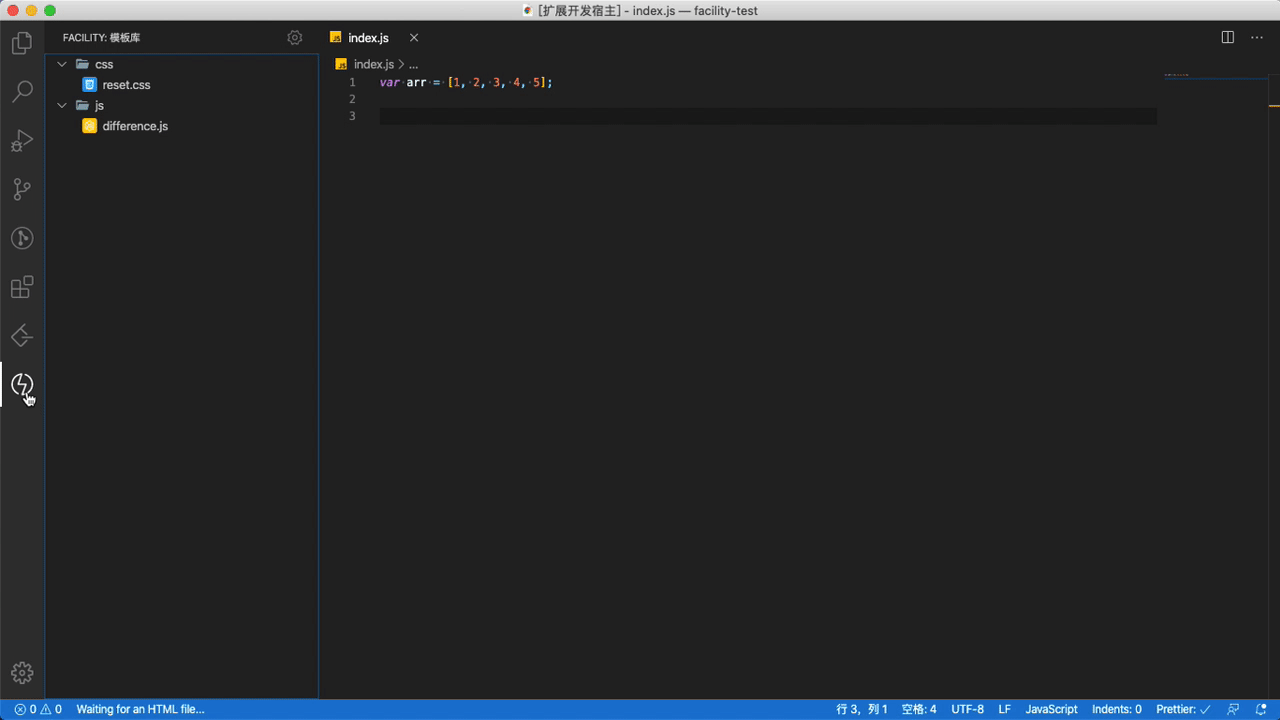1280x720 pixels.
Task: Place cursor in the "var arr" code line
Action: (x=466, y=82)
